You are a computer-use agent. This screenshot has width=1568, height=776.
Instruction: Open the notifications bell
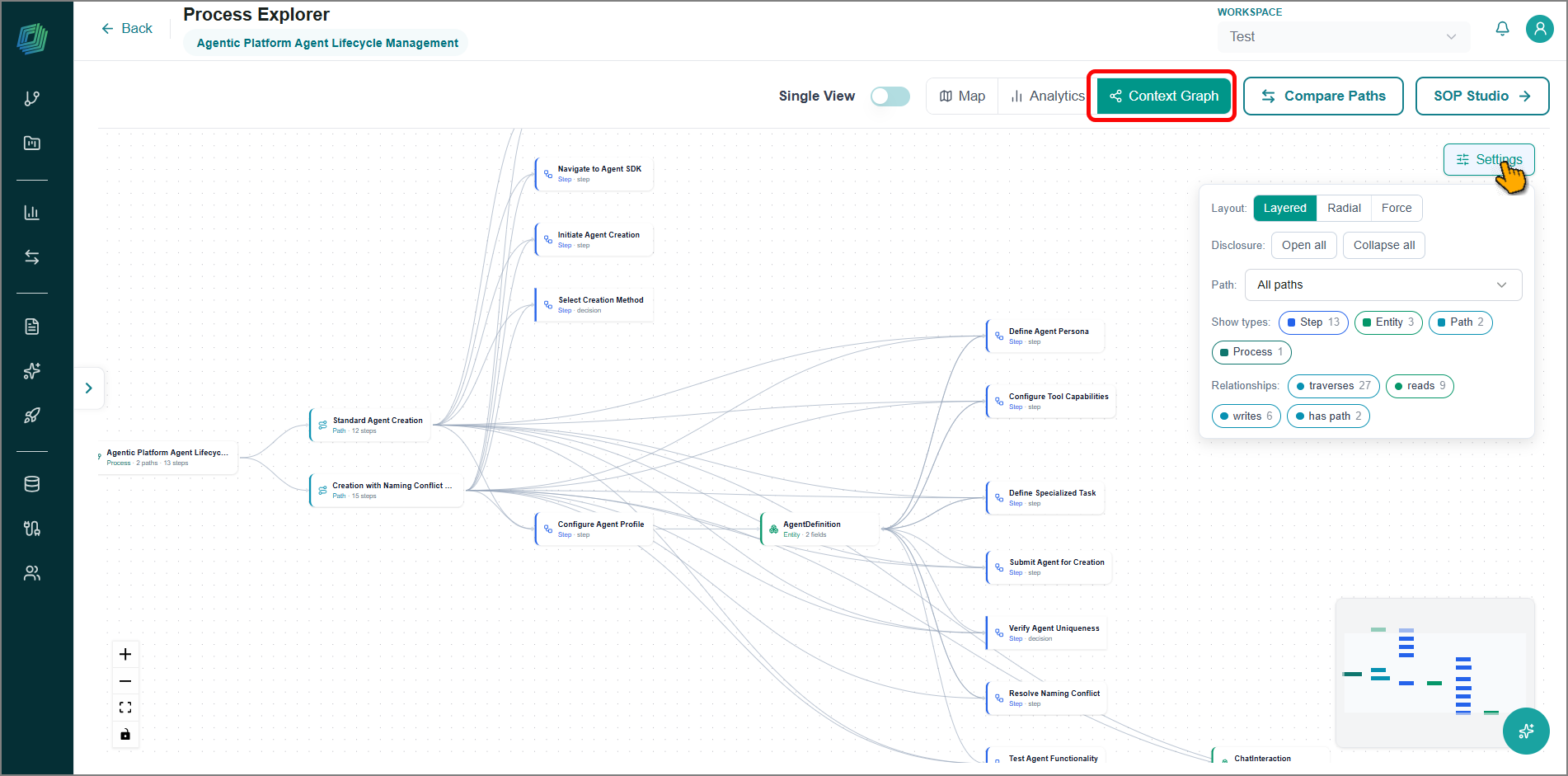pyautogui.click(x=1502, y=29)
